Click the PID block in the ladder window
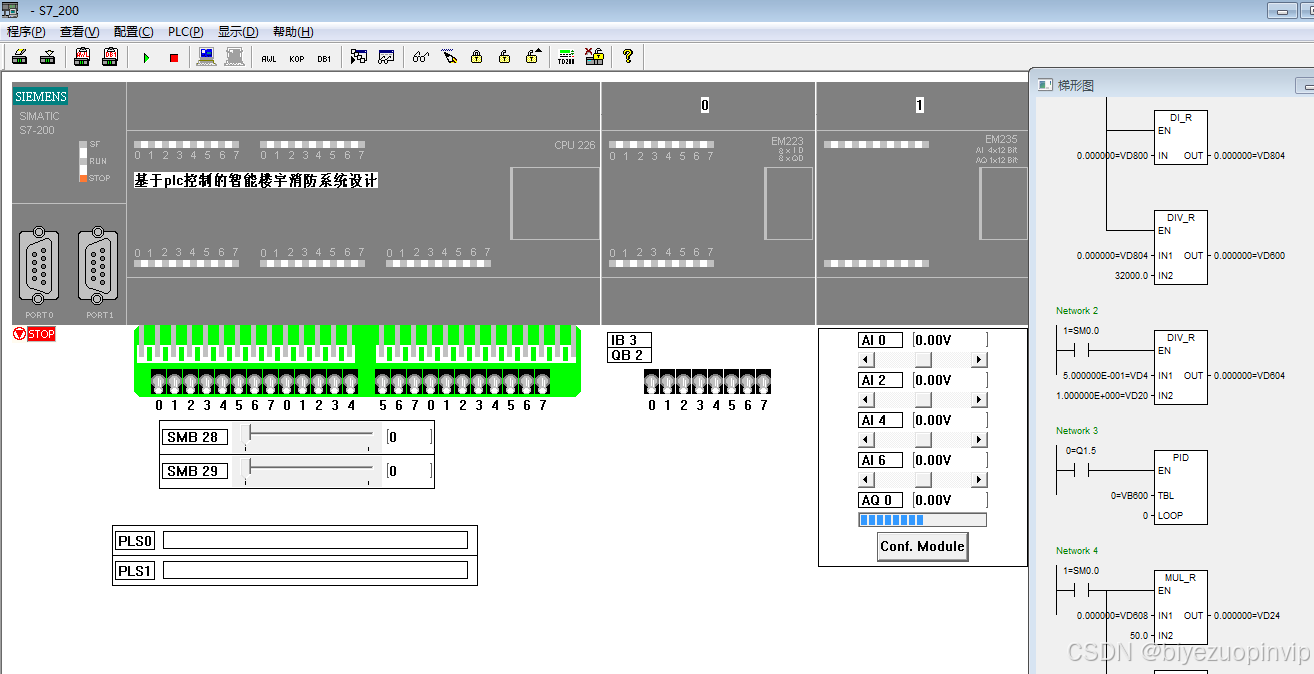Viewport: 1314px width, 674px height. click(x=1181, y=487)
